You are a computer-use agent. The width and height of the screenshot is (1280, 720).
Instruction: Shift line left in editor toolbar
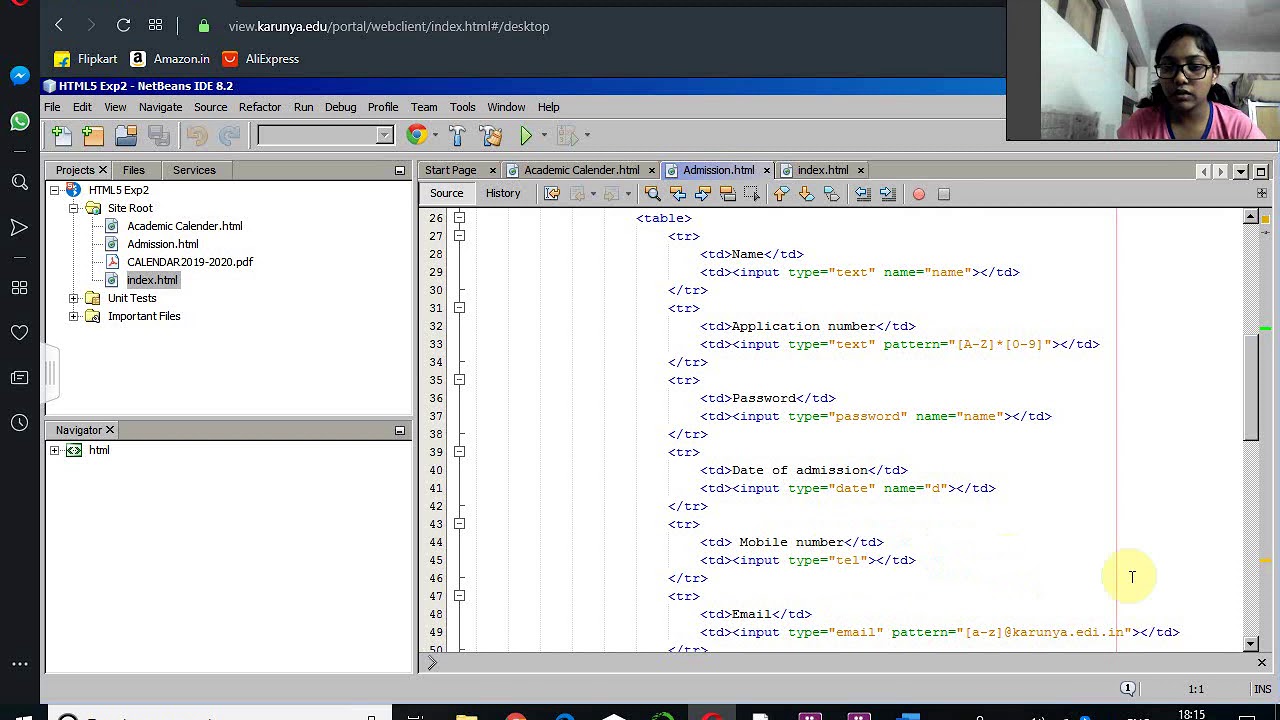click(x=862, y=194)
